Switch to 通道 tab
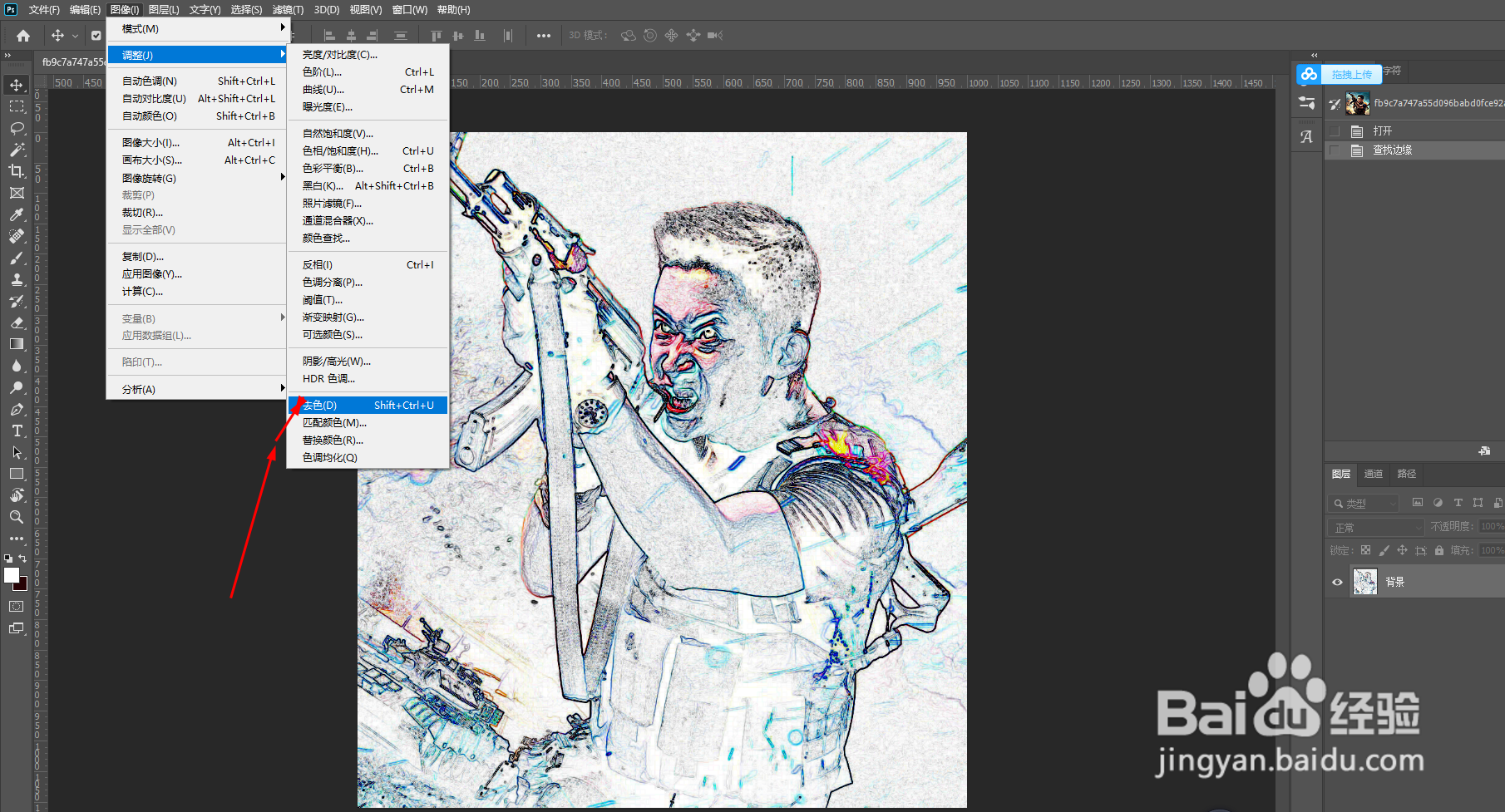Viewport: 1505px width, 812px height. pos(1374,474)
